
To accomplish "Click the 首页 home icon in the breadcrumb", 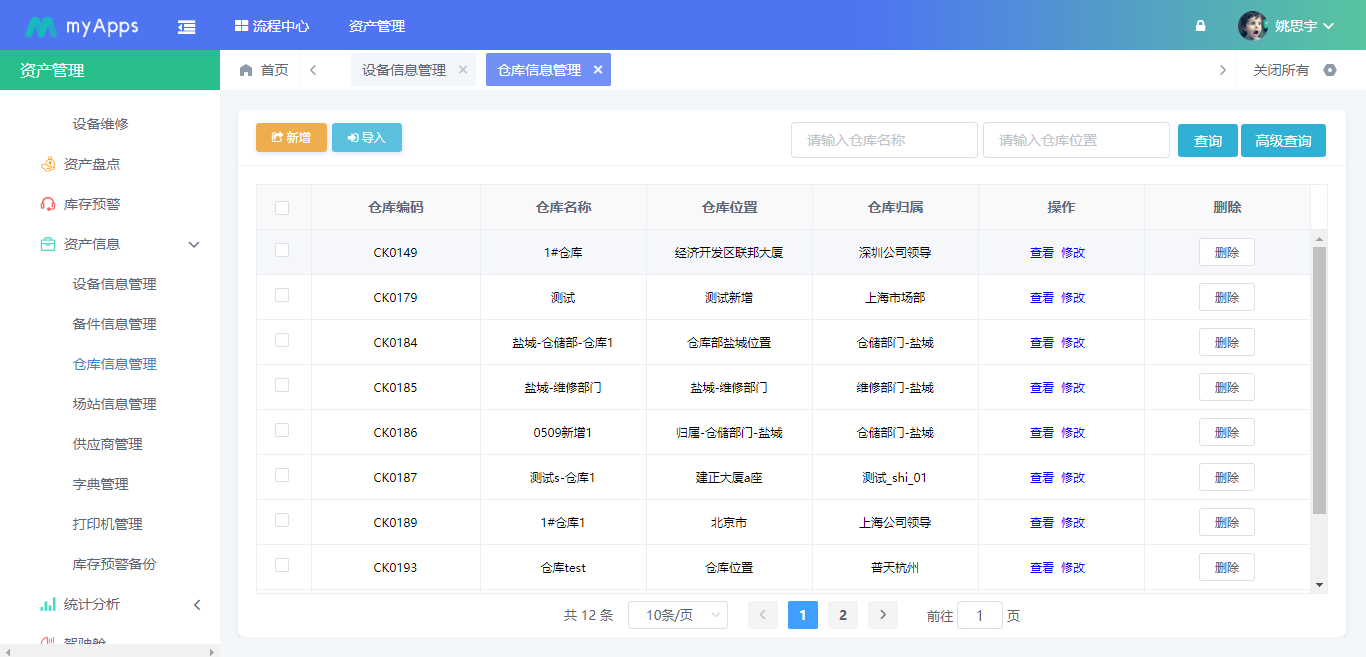I will (x=245, y=69).
